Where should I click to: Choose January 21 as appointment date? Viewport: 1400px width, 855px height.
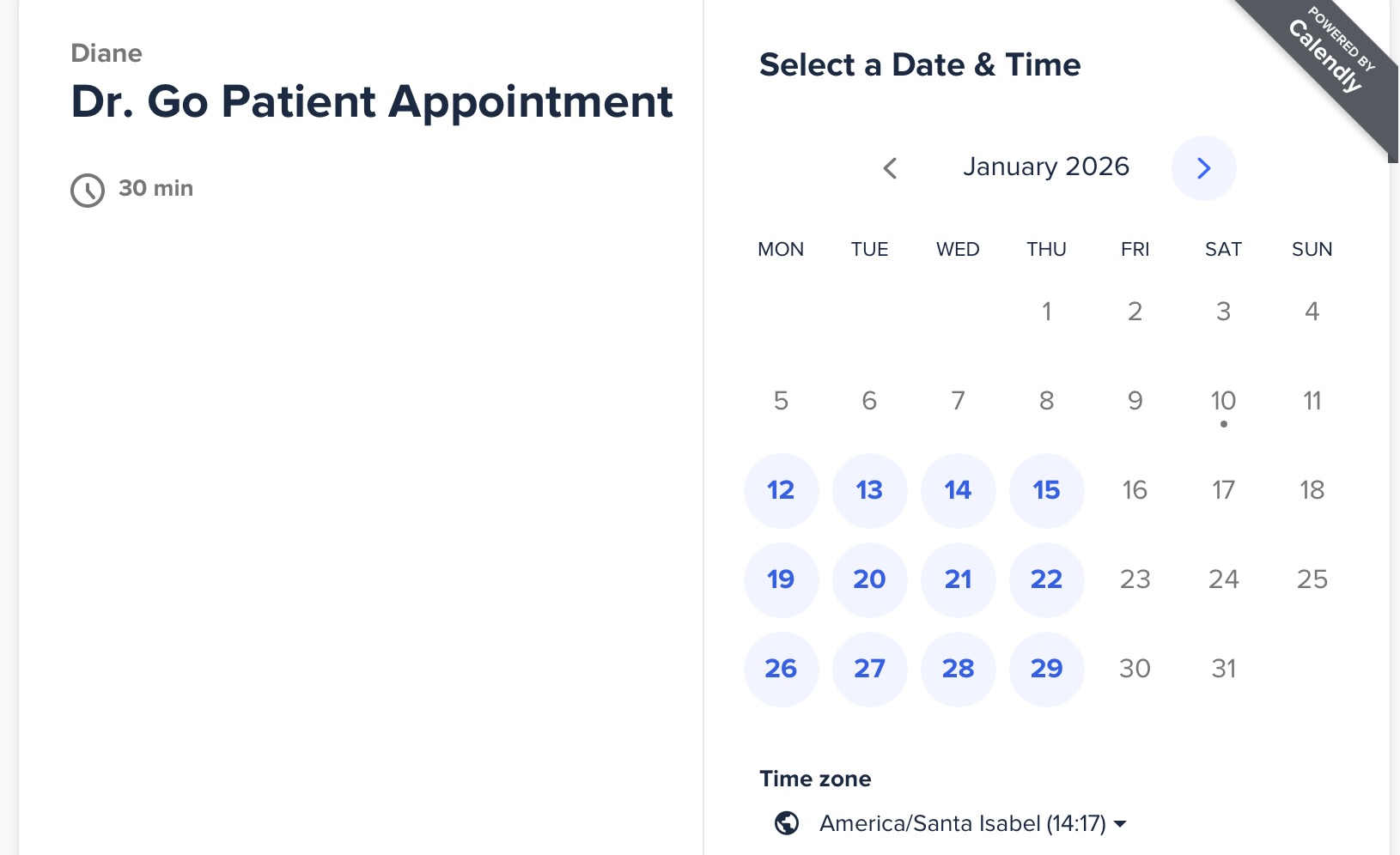point(958,579)
